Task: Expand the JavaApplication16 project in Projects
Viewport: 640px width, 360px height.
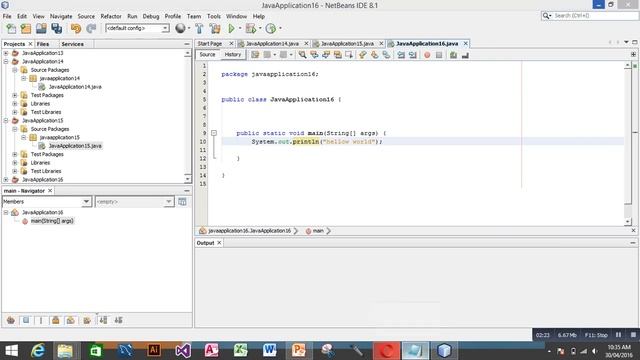Action: pyautogui.click(x=6, y=180)
